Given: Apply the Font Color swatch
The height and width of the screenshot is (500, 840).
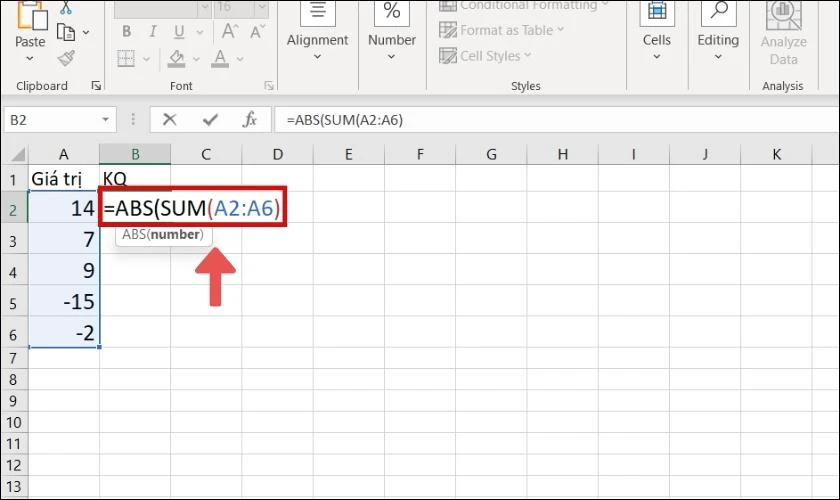Looking at the screenshot, I should (x=220, y=58).
